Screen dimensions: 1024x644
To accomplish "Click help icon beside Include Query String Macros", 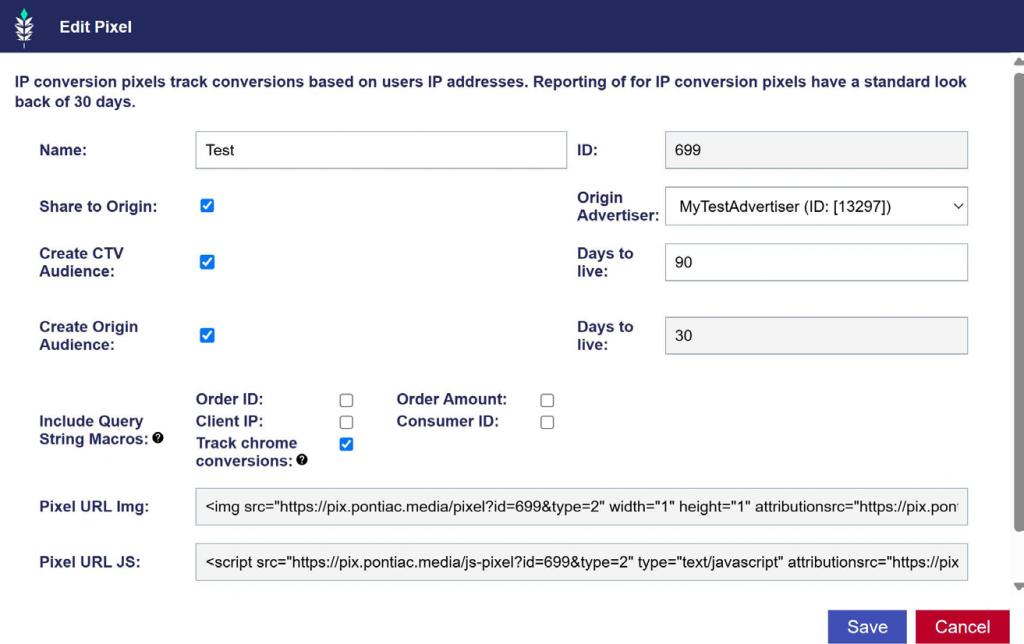I will point(158,438).
